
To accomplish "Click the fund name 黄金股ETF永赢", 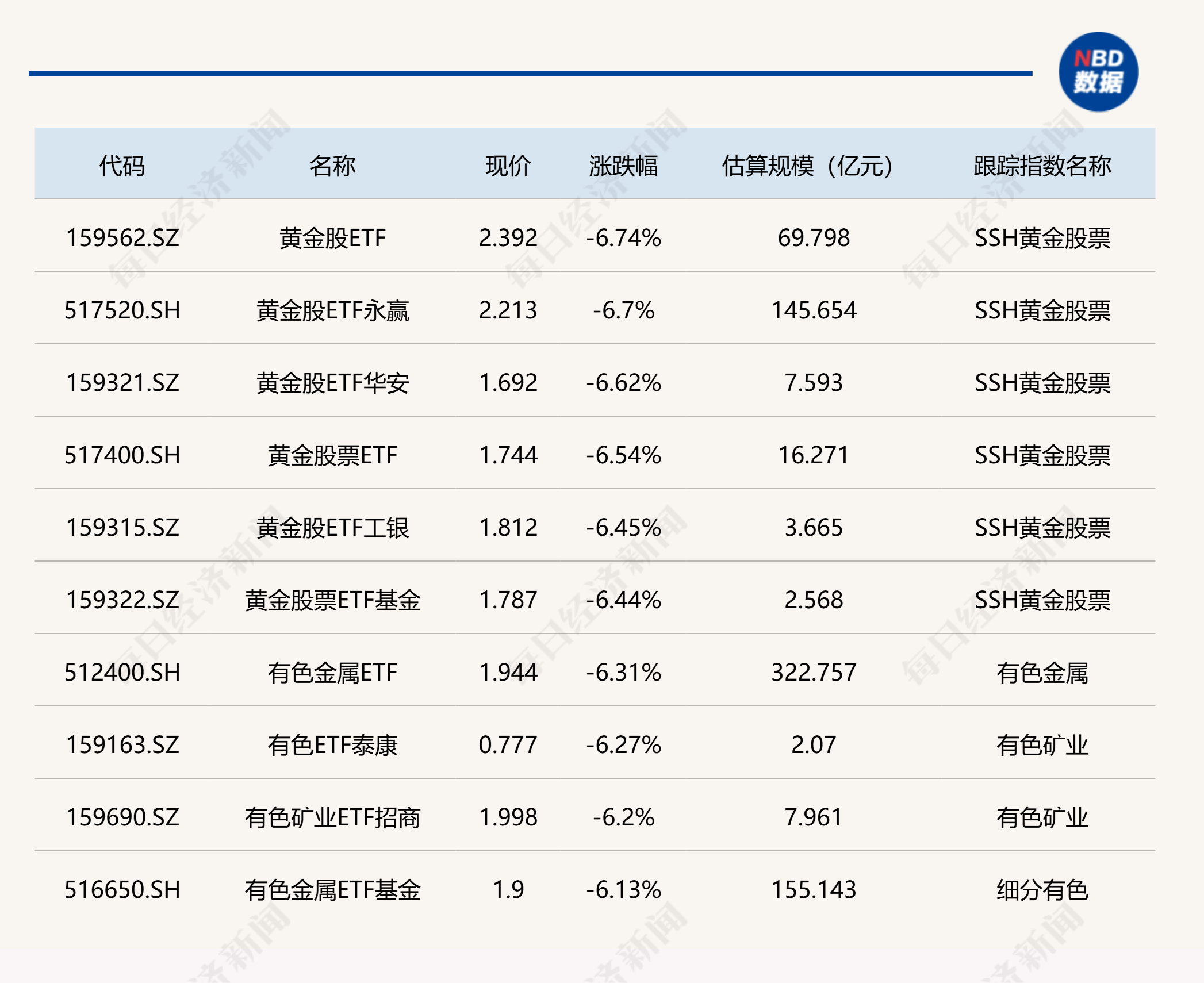I will pos(332,310).
